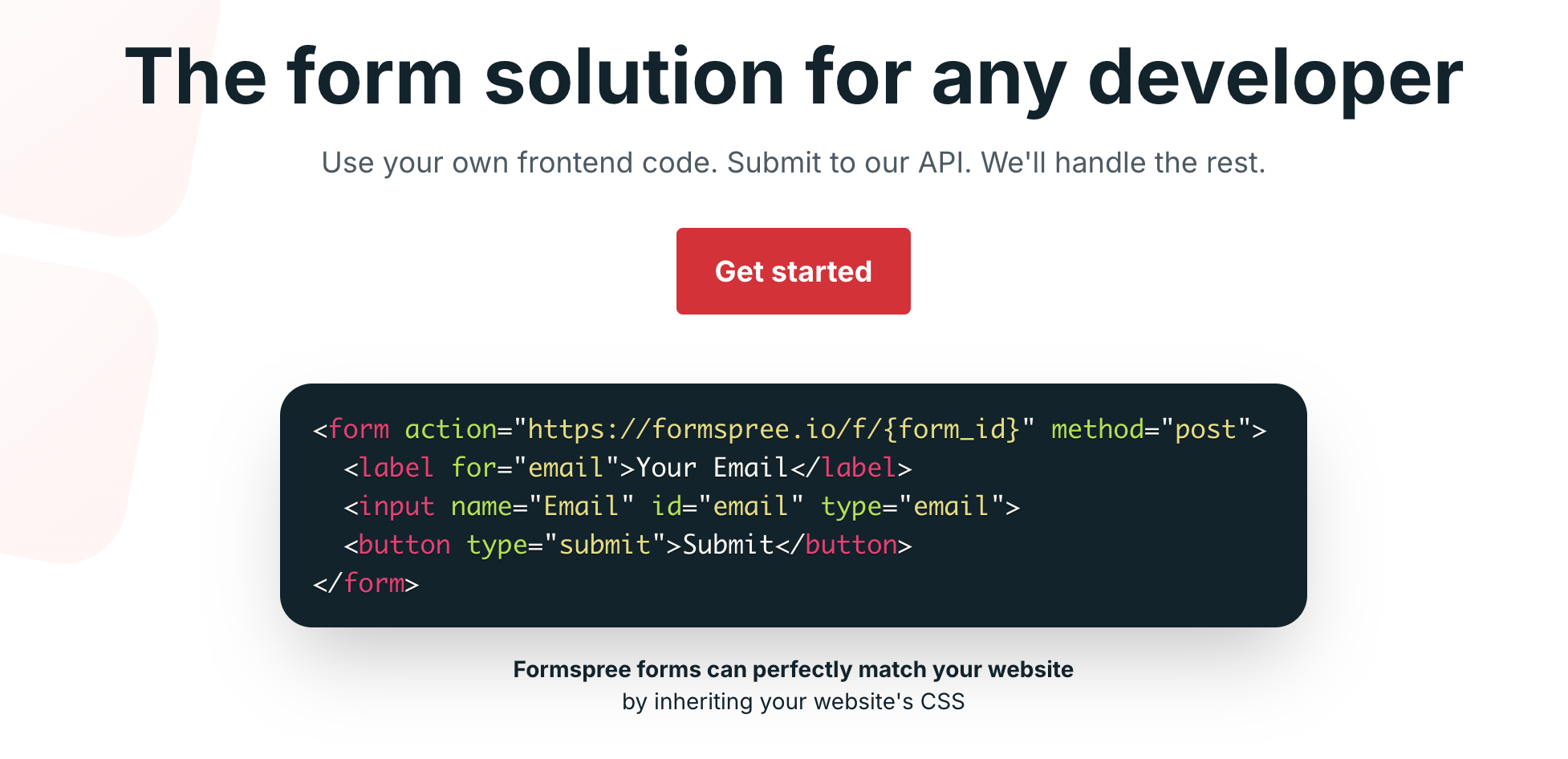Click the id="email" attribute in the code
Viewport: 1568px width, 759px height.
point(727,506)
